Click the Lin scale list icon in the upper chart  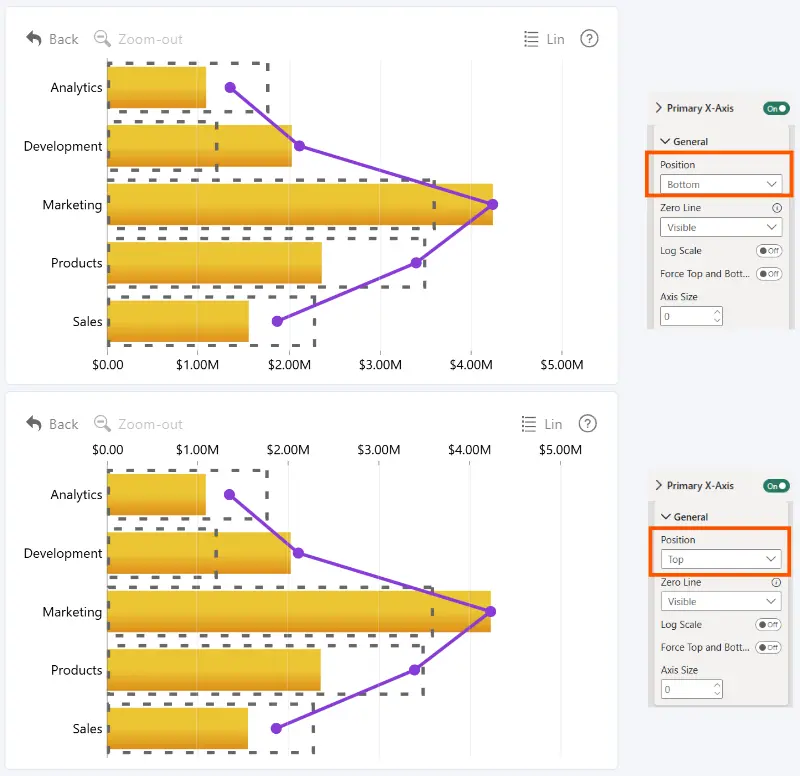pos(531,39)
